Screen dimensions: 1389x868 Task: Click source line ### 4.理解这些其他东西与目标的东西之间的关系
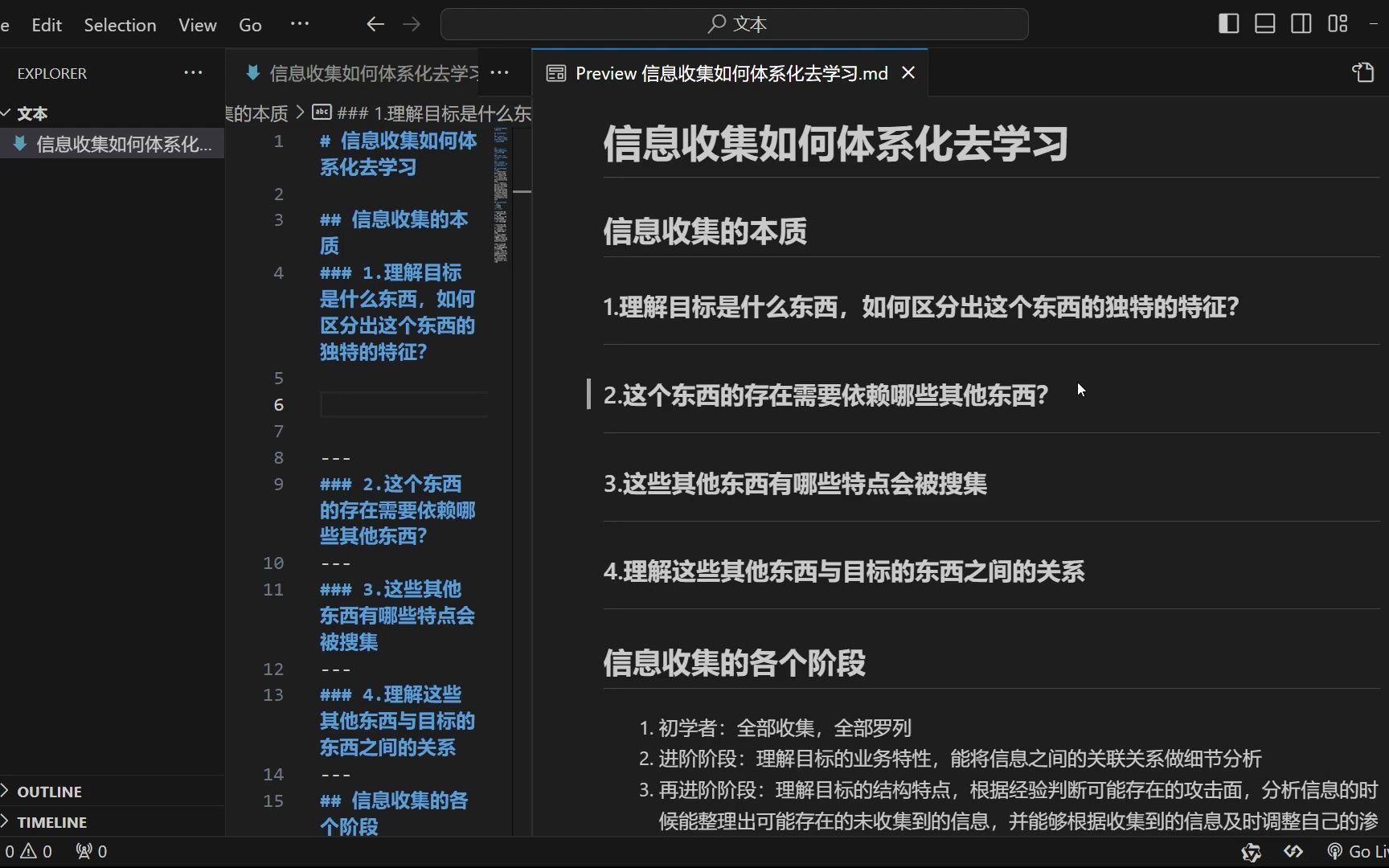tap(398, 720)
